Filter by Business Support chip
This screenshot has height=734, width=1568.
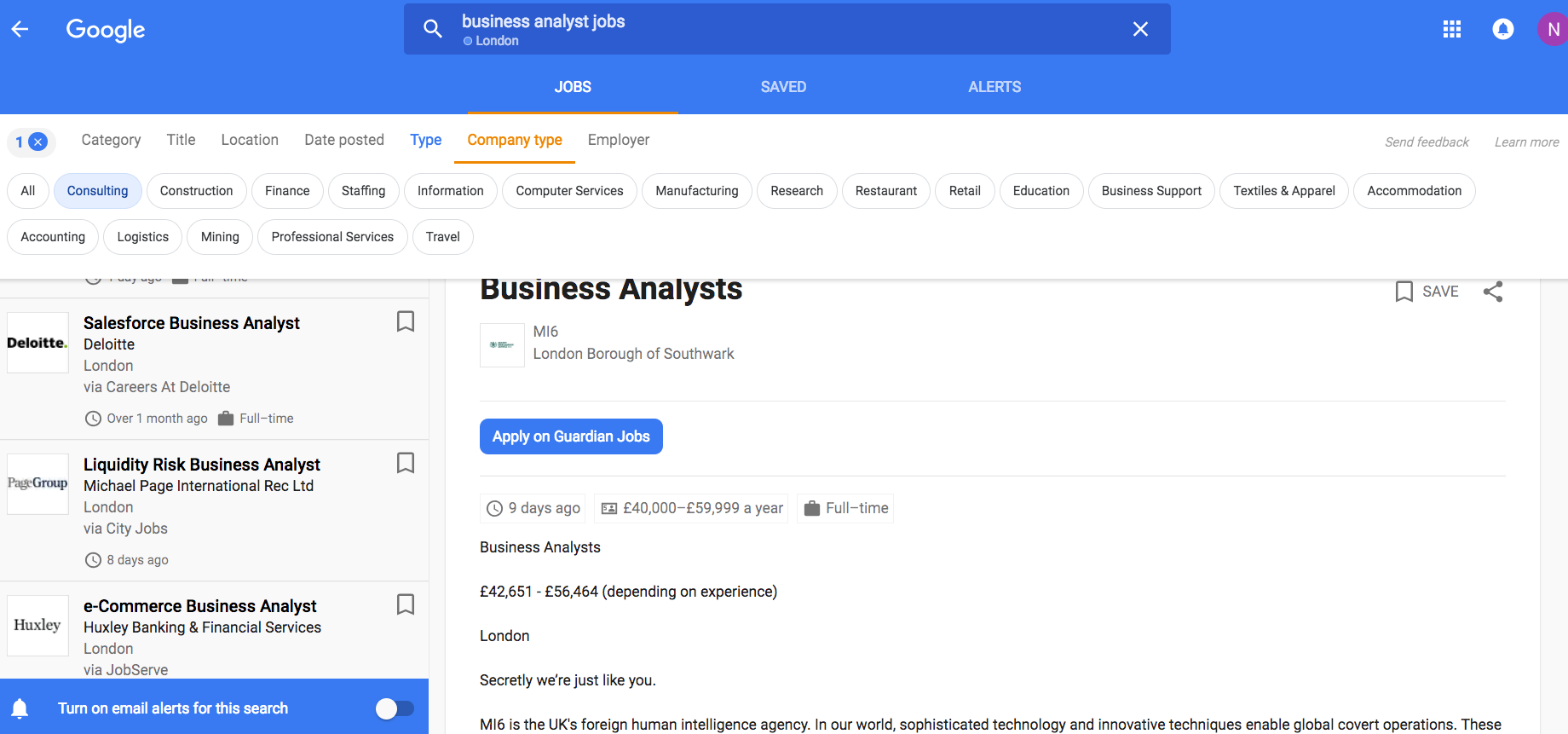click(x=1151, y=191)
